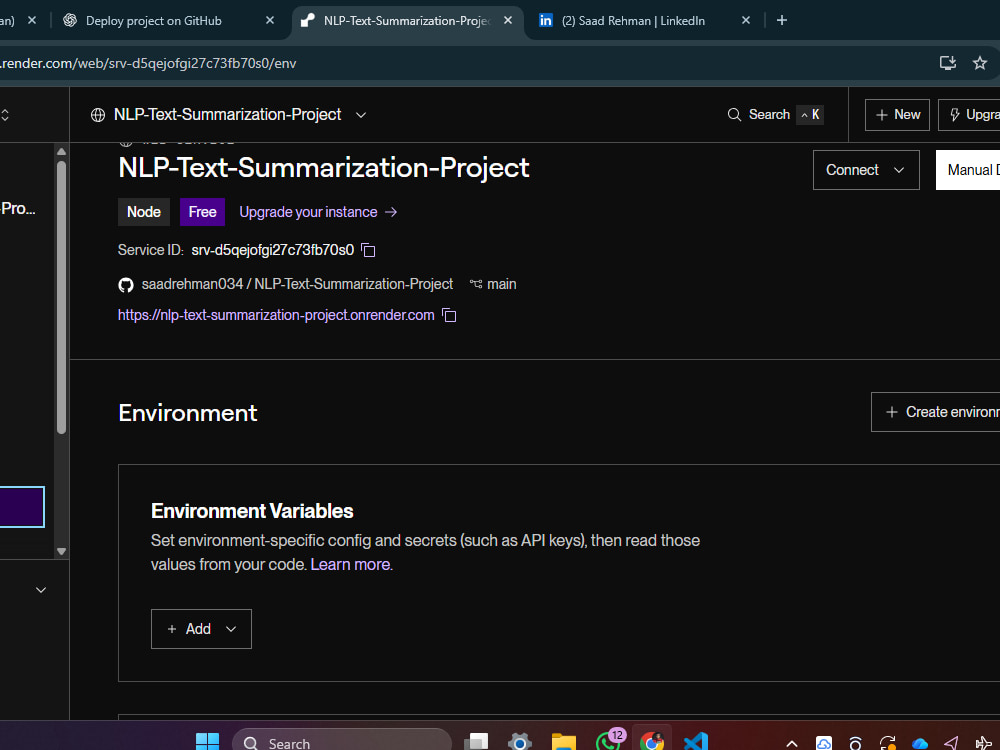This screenshot has height=750, width=1000.
Task: Open saadrehman034 / NLP-Text-Summarization-Project repo link
Action: point(297,284)
